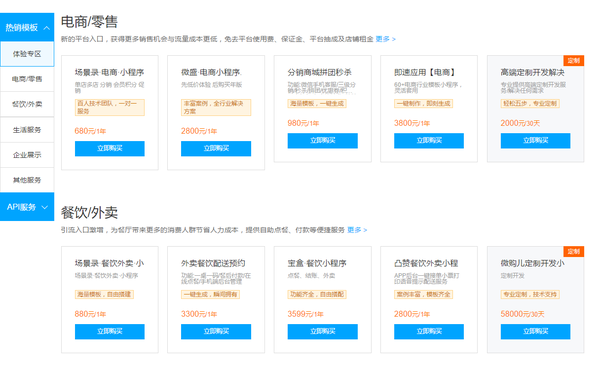Purchase 即速应用【电商】 via 立即购买
The image size is (600, 368).
[429, 140]
